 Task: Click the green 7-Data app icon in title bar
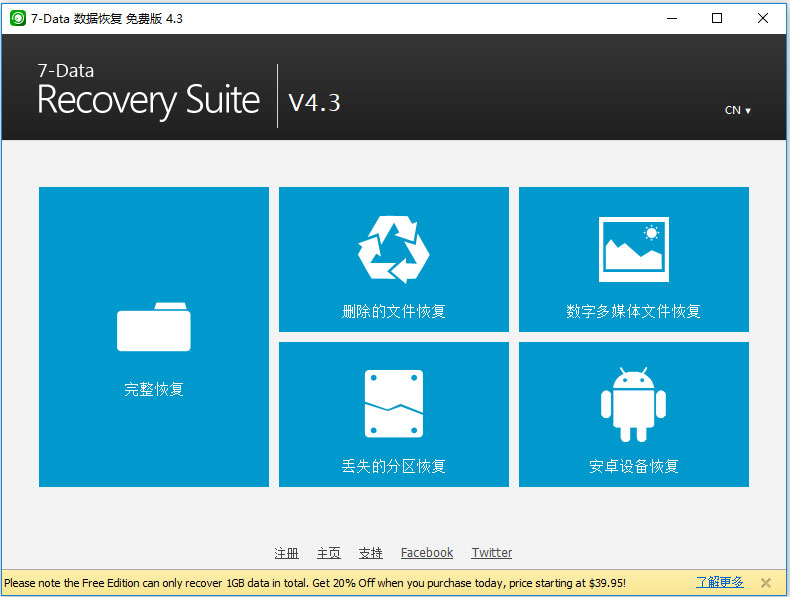[x=18, y=19]
